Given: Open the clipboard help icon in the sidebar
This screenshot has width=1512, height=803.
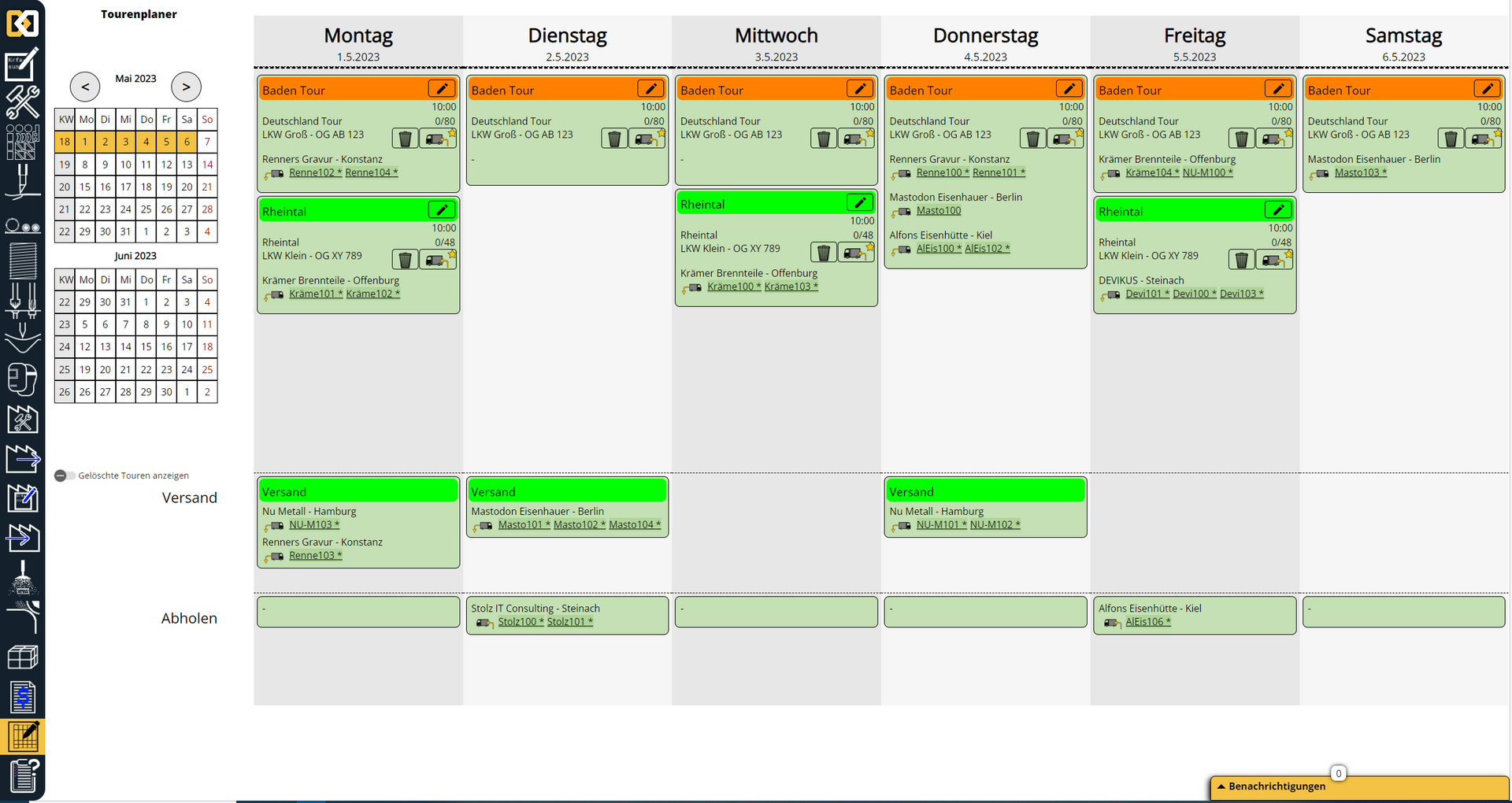Looking at the screenshot, I should coord(23,775).
